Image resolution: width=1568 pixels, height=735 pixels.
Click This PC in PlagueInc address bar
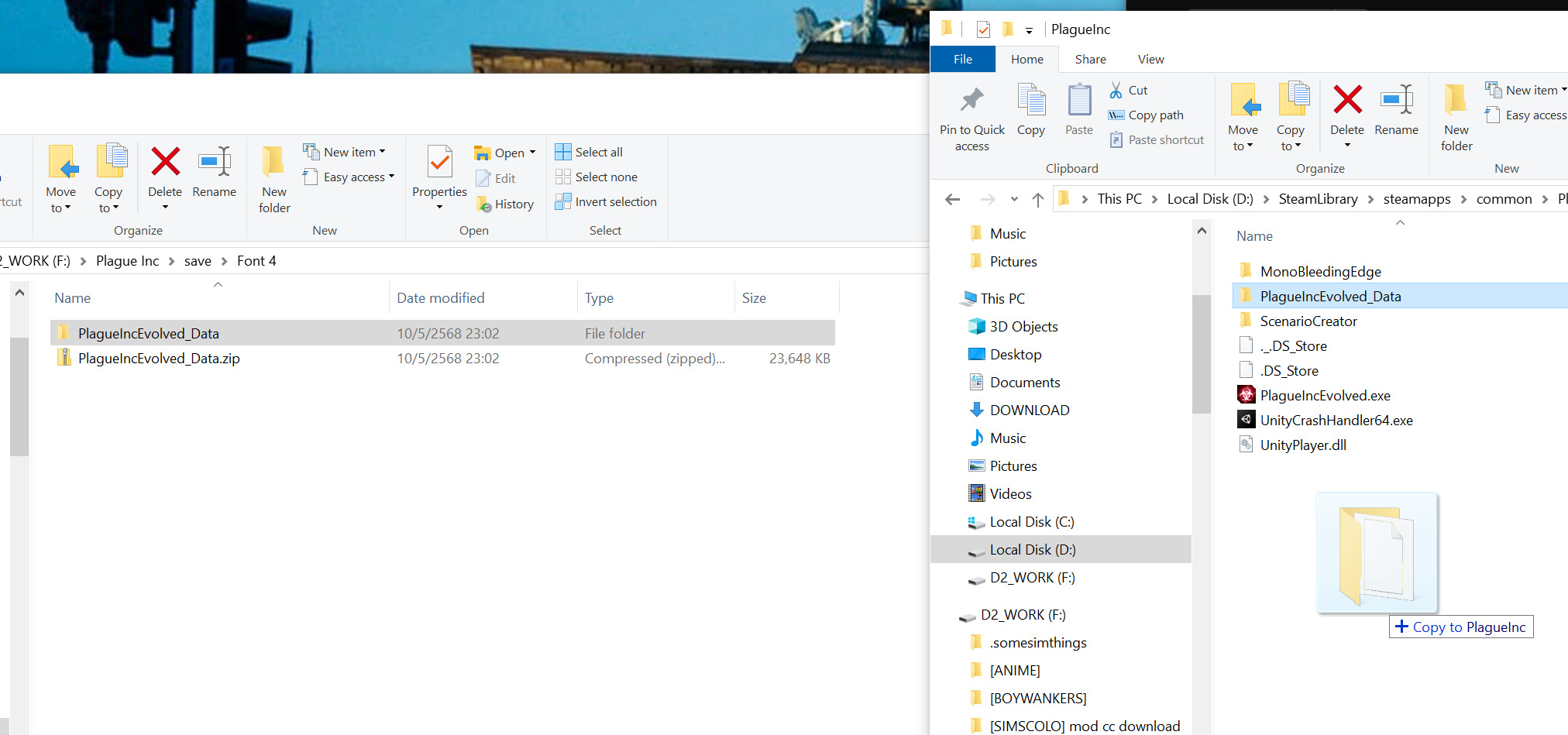pos(1119,199)
